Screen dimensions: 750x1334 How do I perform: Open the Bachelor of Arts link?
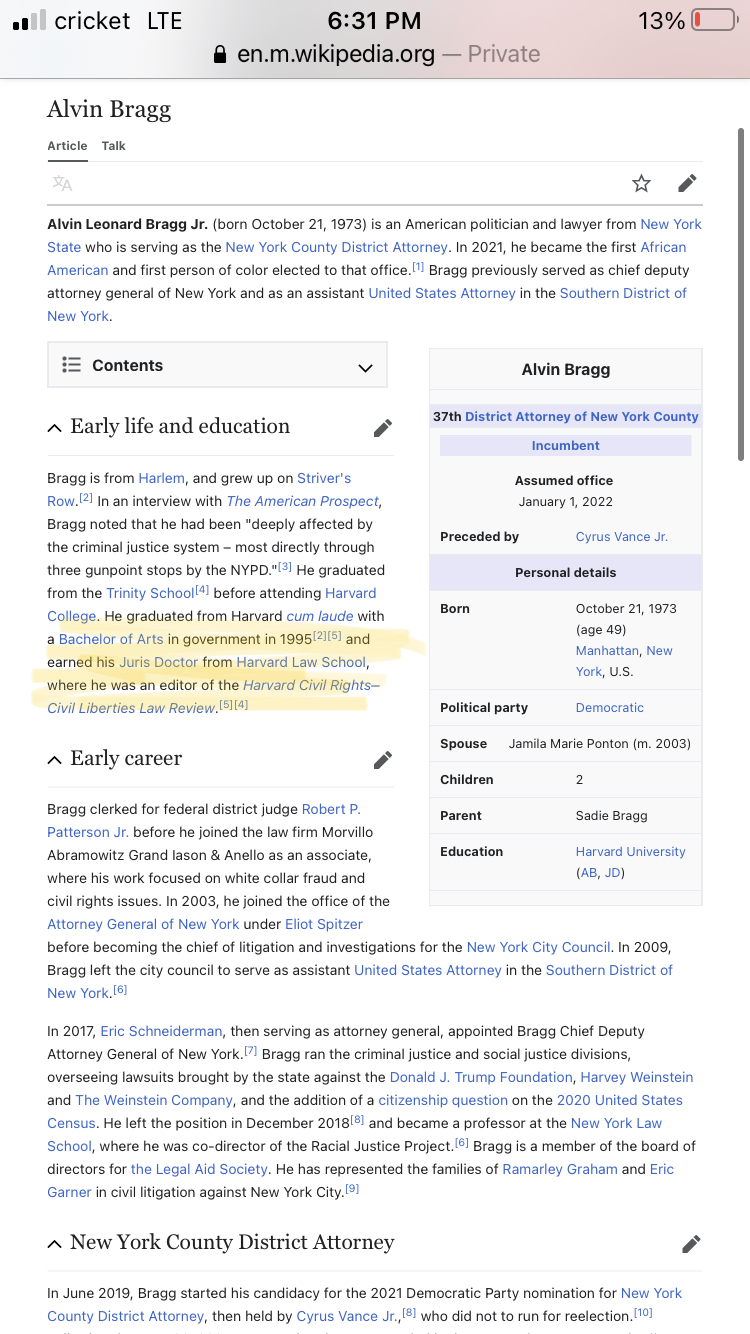tap(111, 639)
